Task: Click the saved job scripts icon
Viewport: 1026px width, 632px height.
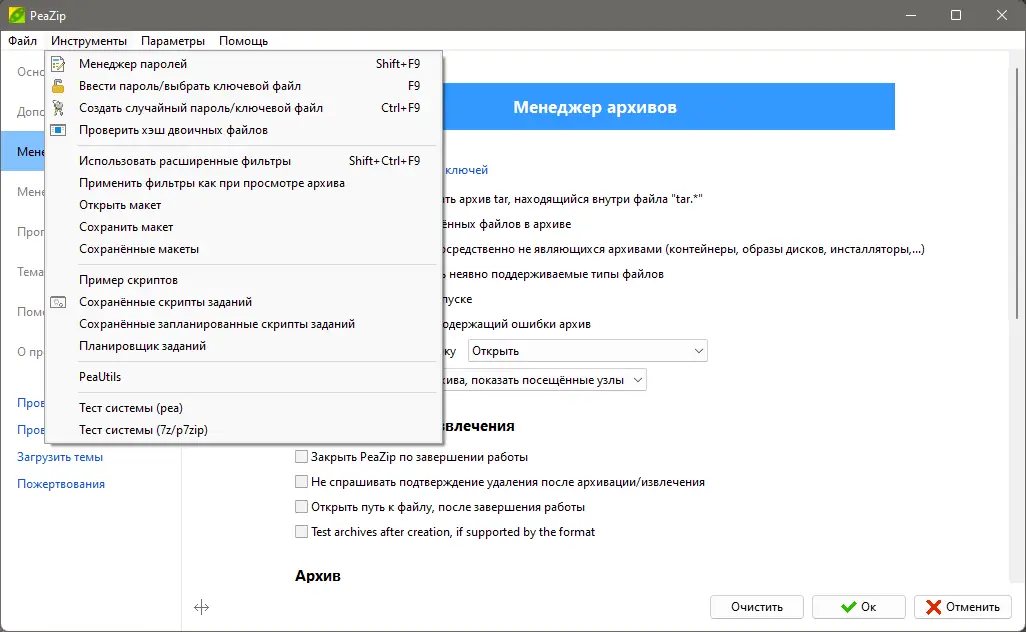Action: [58, 302]
